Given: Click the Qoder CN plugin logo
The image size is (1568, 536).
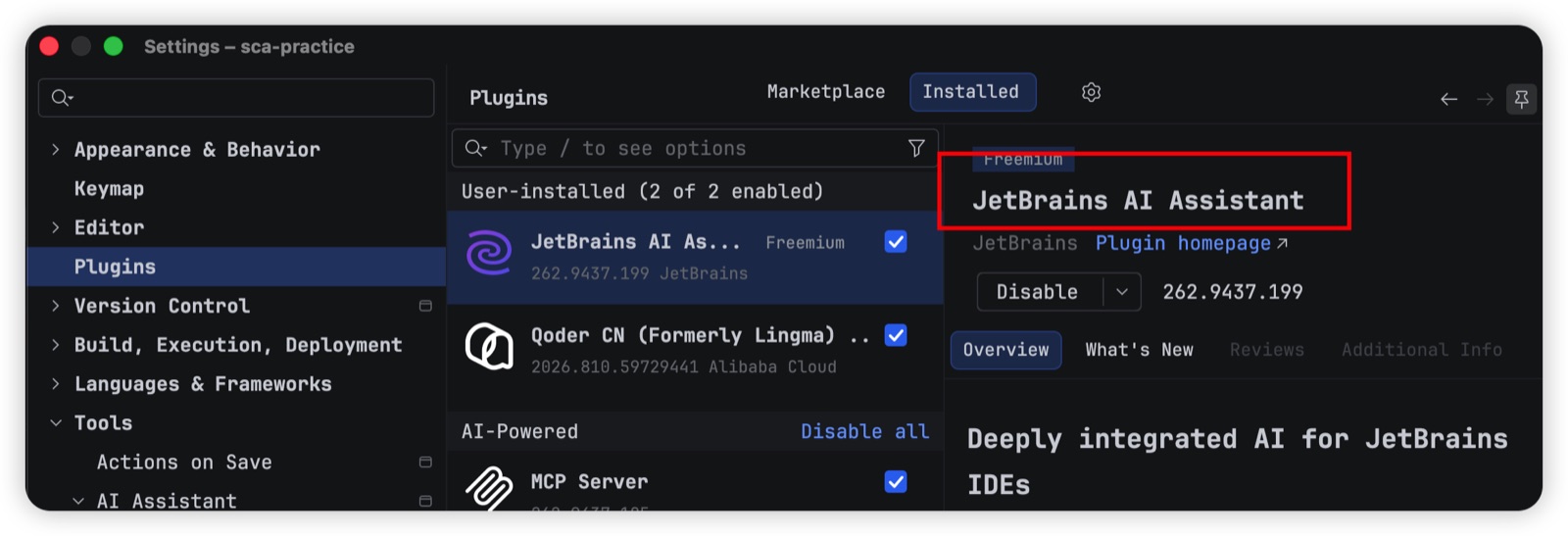Looking at the screenshot, I should [x=489, y=346].
